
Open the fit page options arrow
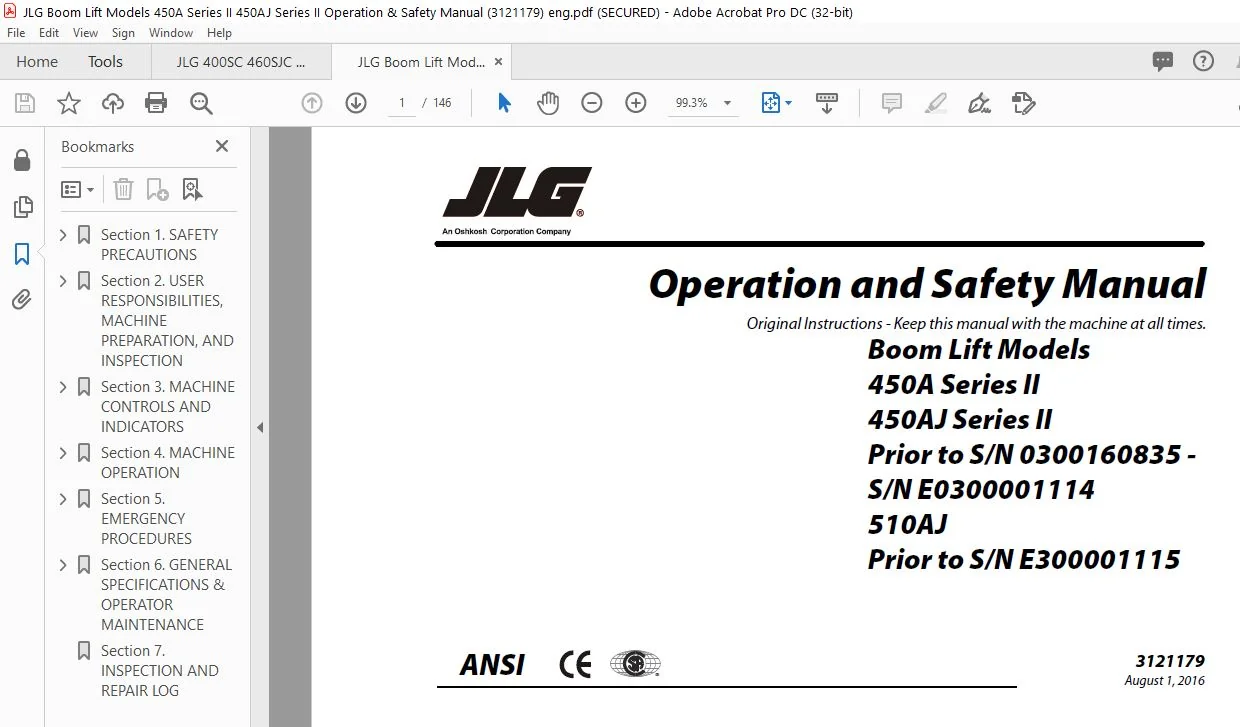(788, 103)
